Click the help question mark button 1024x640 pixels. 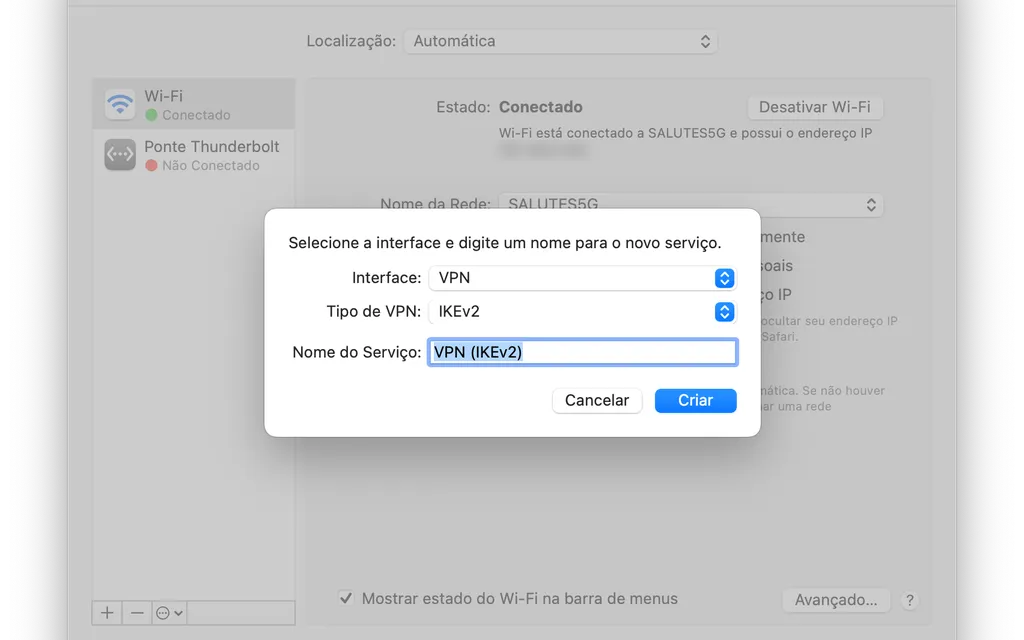[x=910, y=600]
